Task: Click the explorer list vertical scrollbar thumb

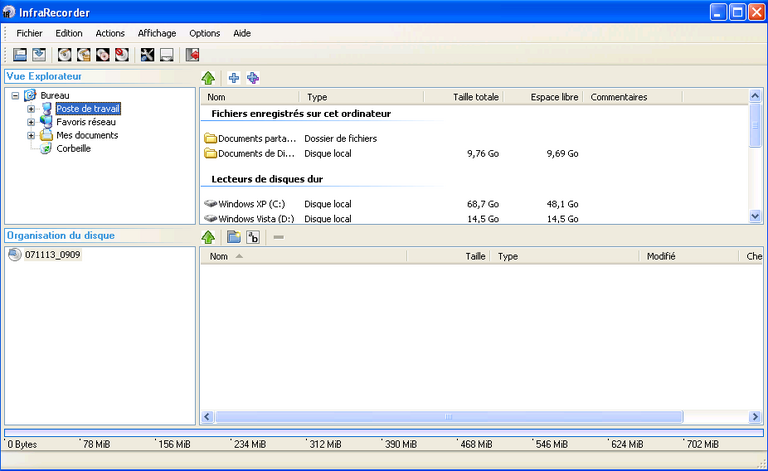Action: pyautogui.click(x=755, y=125)
